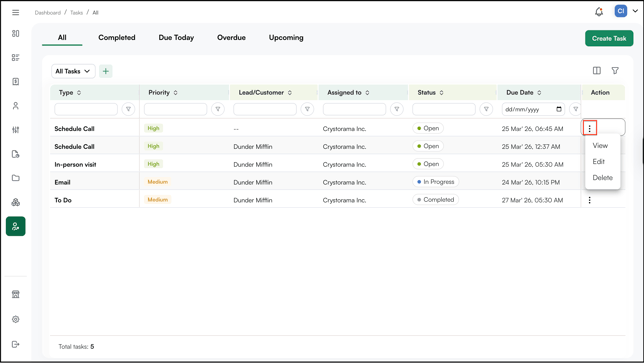Click the three-dot menu of first Schedule Call row

coord(589,129)
